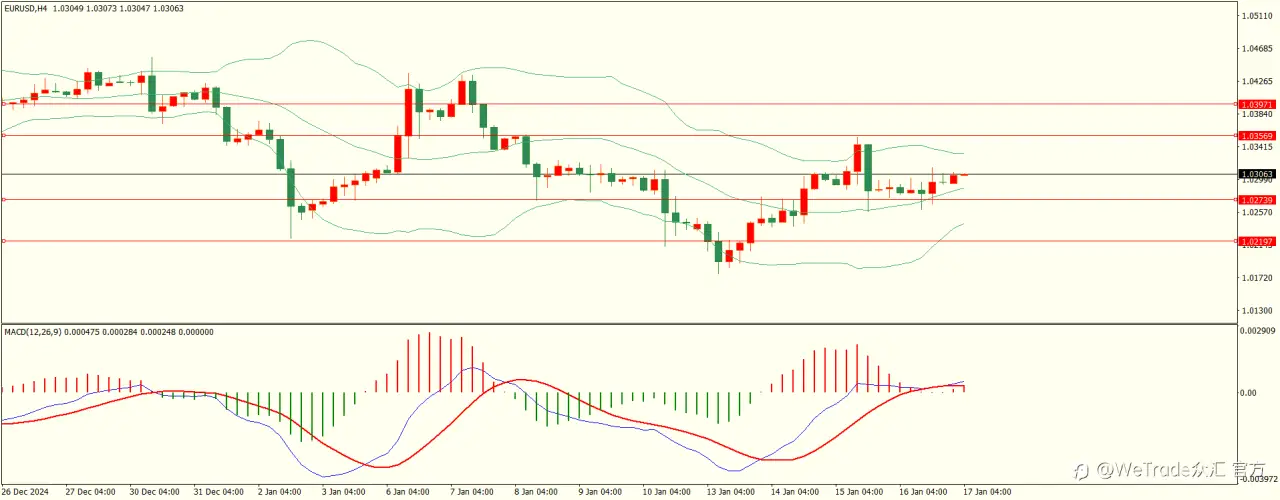Click the 1.03569 red price level label

(1256, 136)
